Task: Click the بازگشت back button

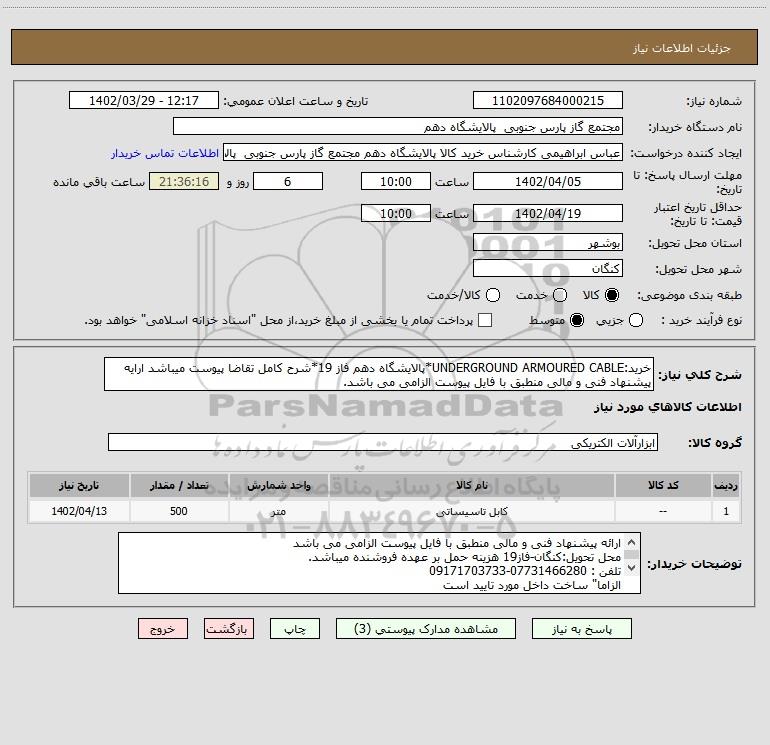Action: pyautogui.click(x=229, y=629)
